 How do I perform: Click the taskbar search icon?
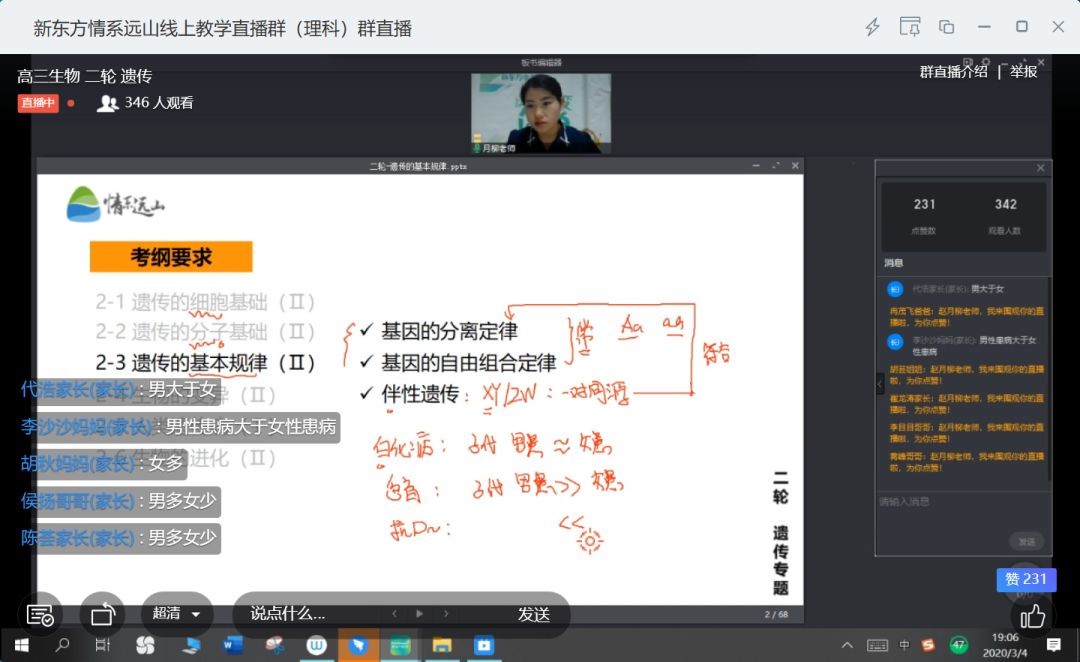point(62,645)
